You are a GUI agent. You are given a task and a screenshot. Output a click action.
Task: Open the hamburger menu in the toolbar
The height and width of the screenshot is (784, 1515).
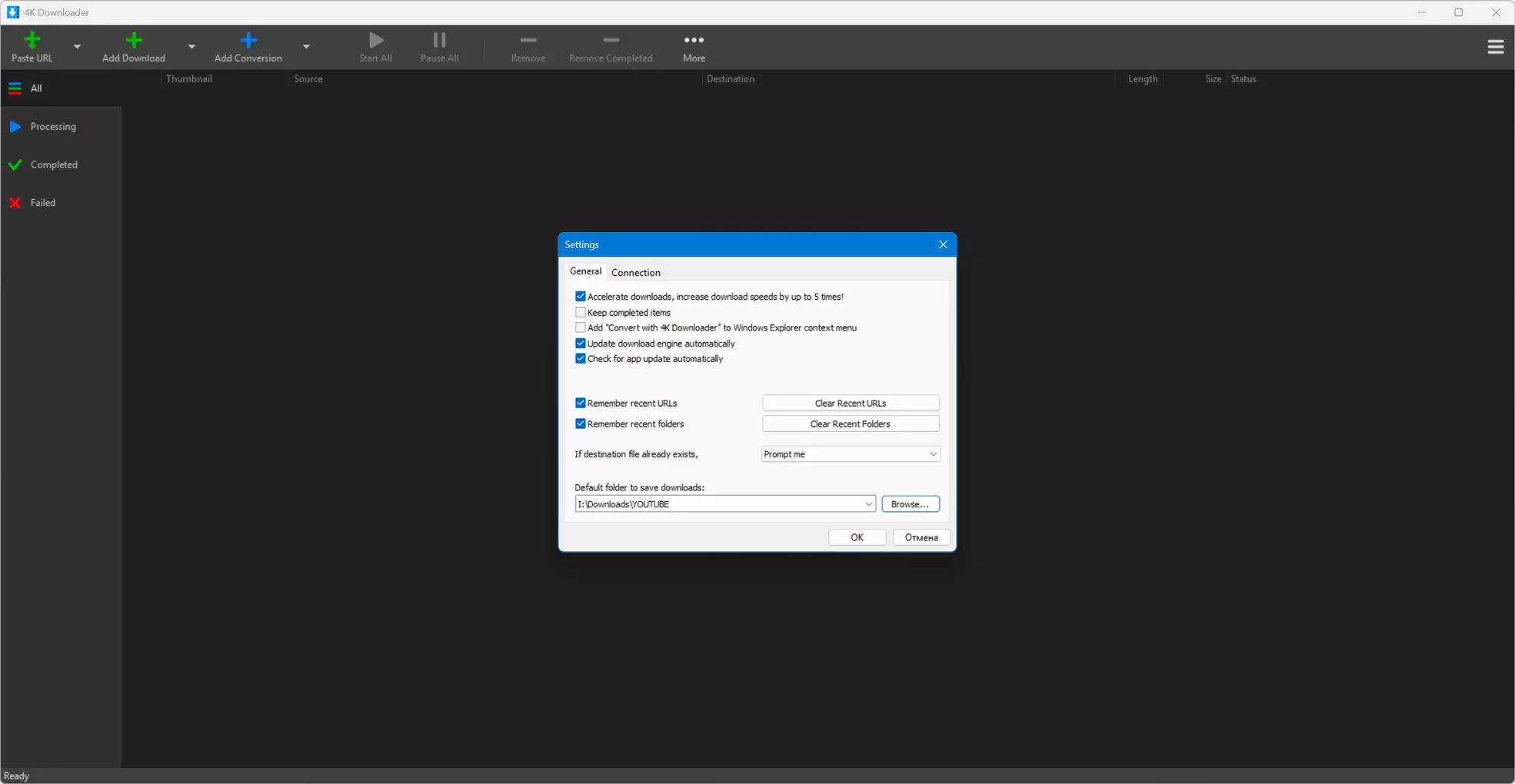coord(1495,47)
